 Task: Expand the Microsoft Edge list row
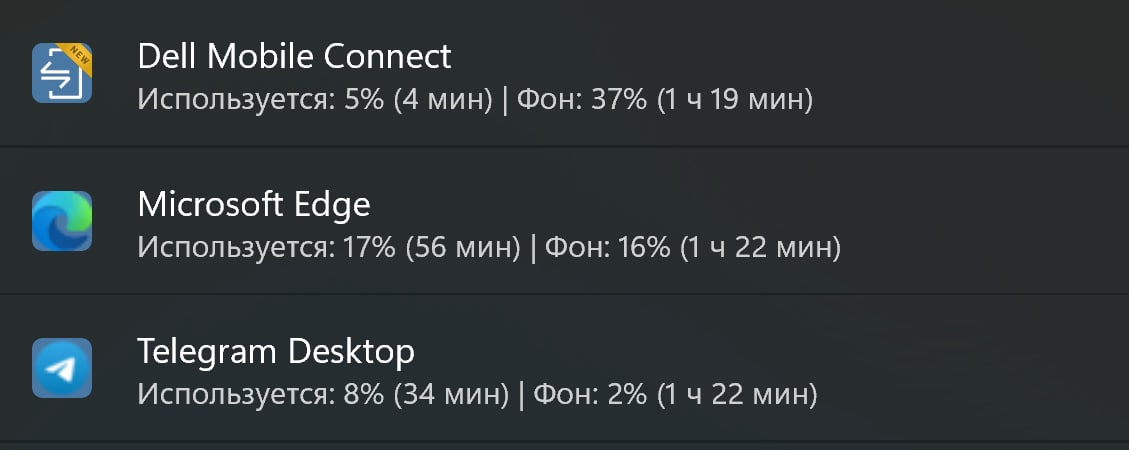click(564, 220)
